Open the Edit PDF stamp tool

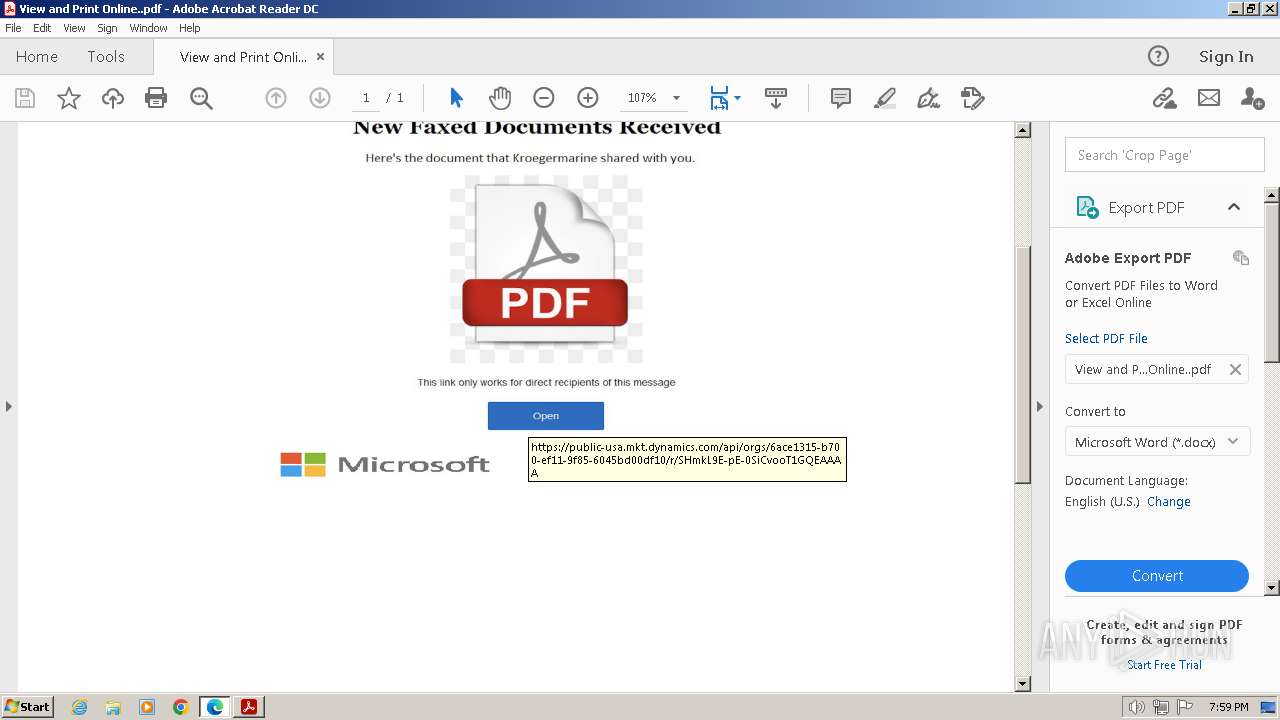coord(973,98)
